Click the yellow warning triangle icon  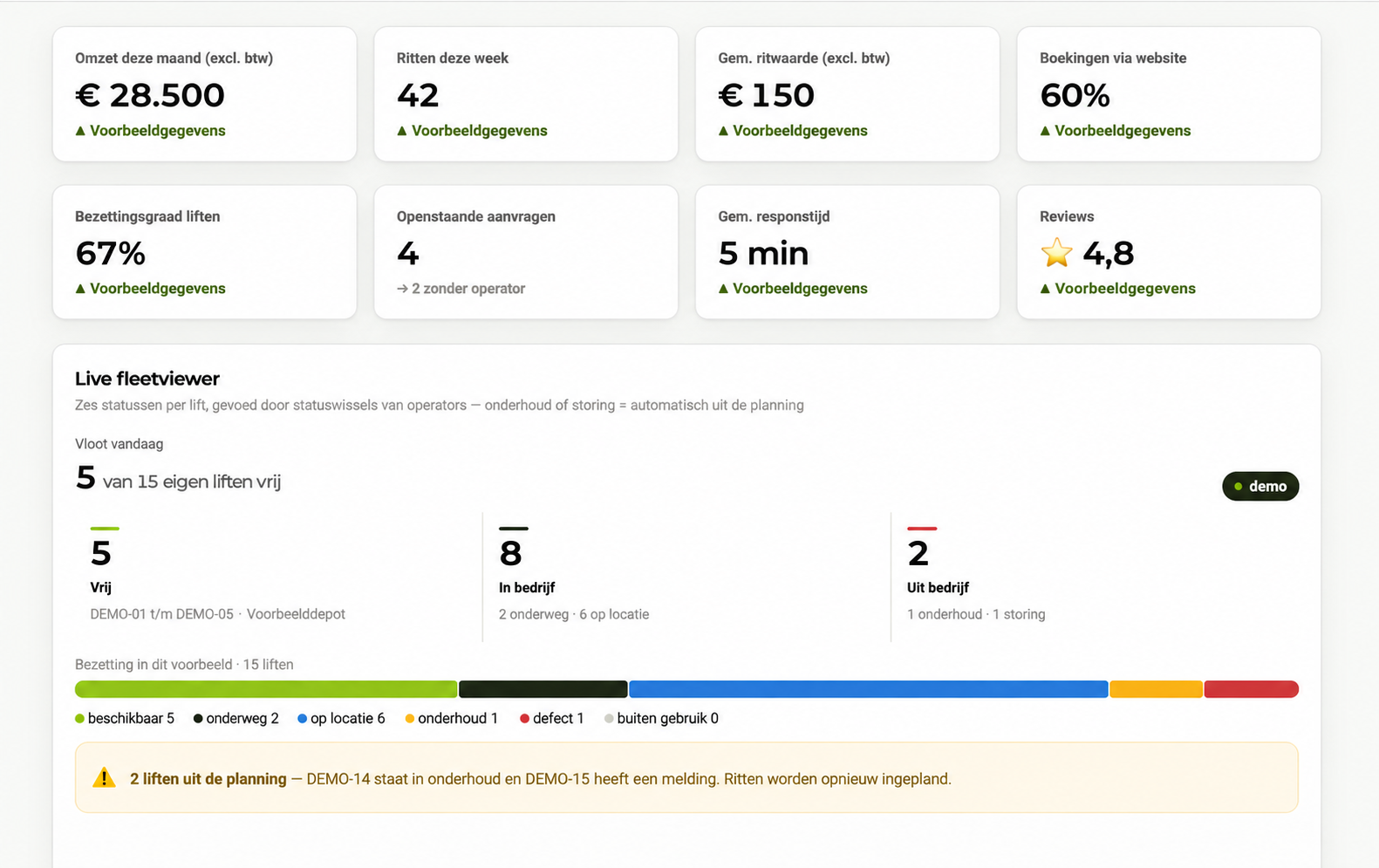click(104, 778)
